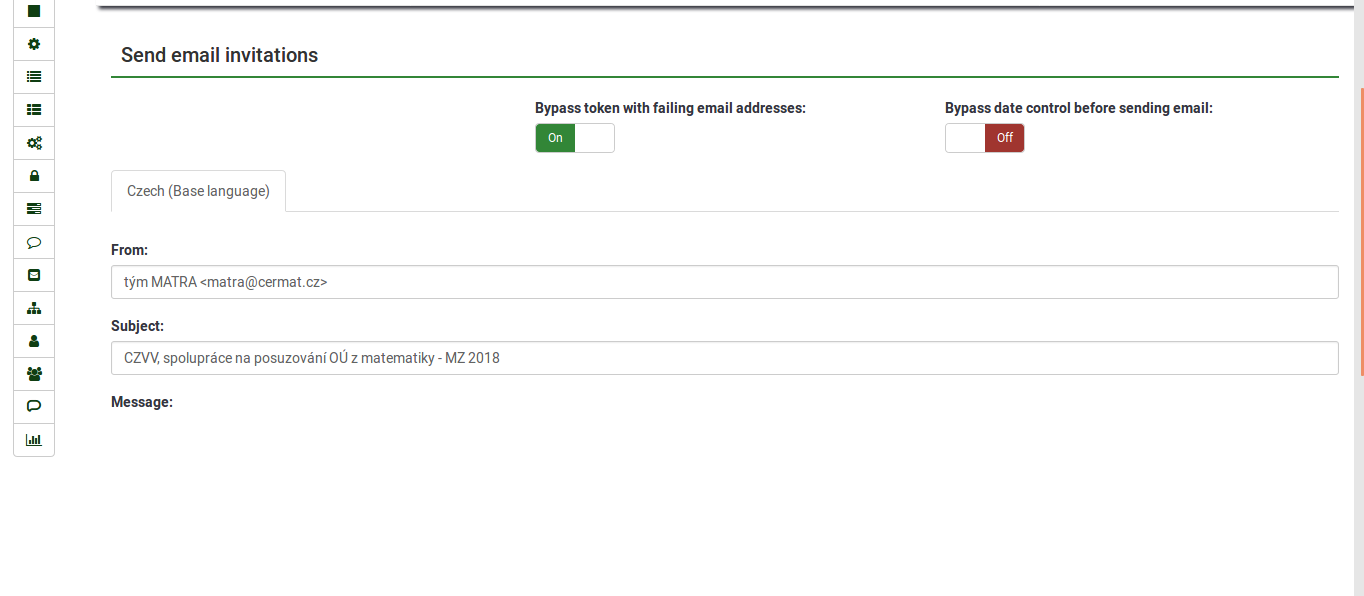This screenshot has width=1364, height=596.
Task: Click the rounded-square comment bubble icon
Action: [34, 407]
